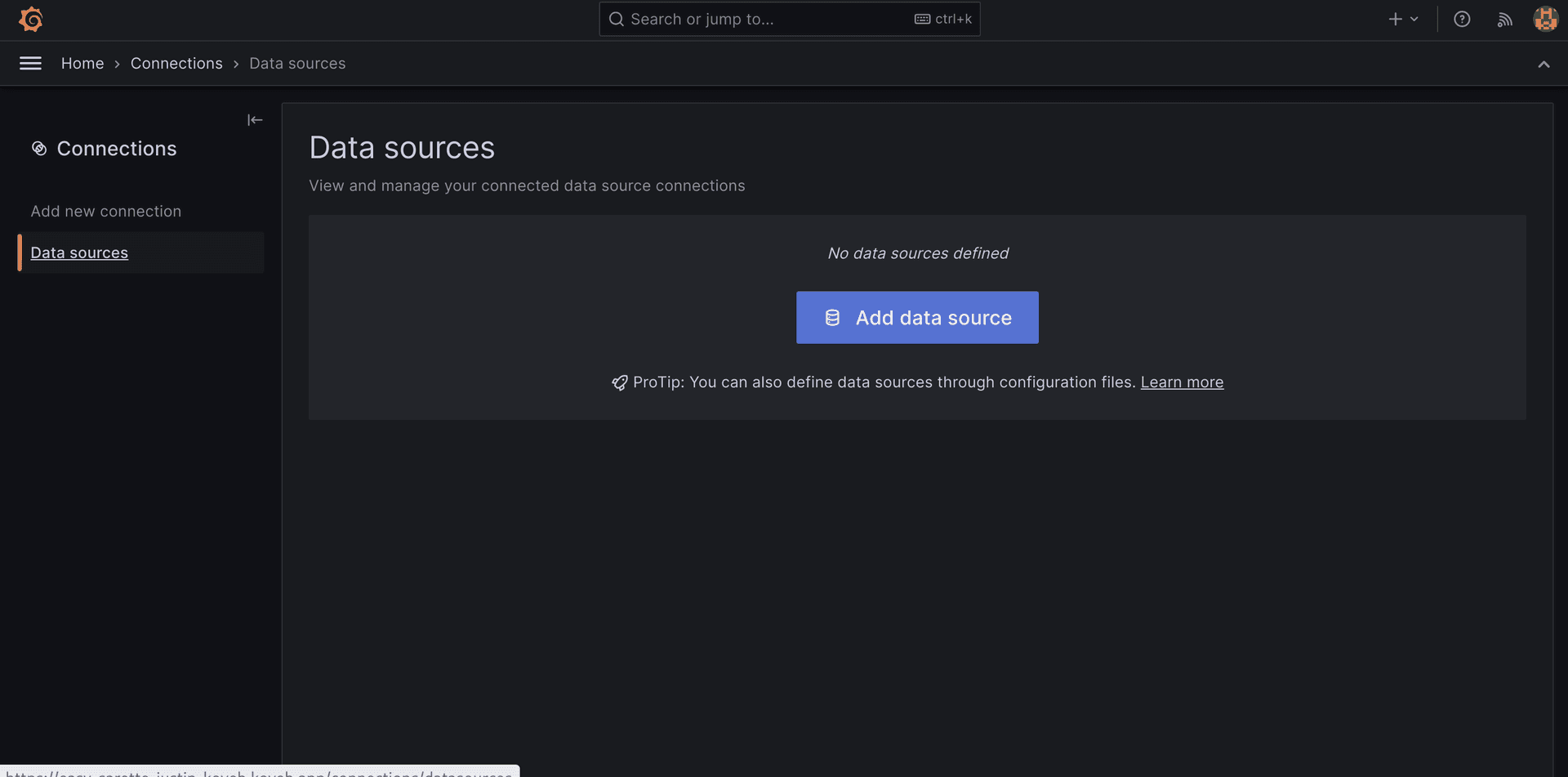Click the Data sources breadcrumb text
1568x777 pixels.
pos(297,64)
